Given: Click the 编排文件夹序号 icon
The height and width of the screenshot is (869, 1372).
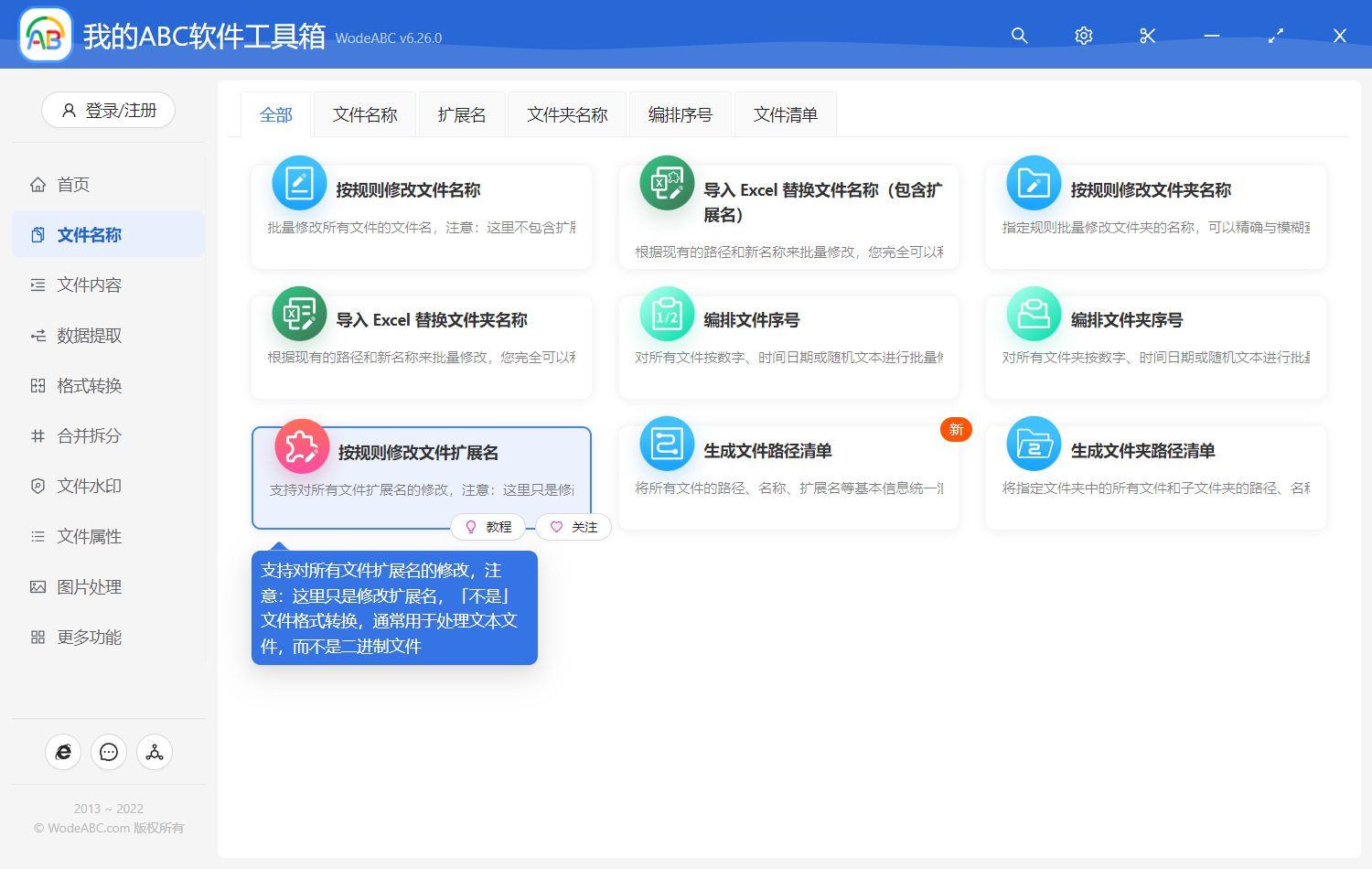Looking at the screenshot, I should [x=1033, y=313].
